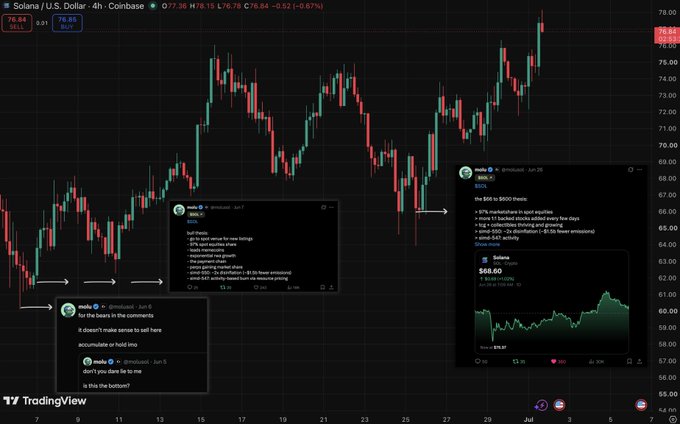The image size is (680, 424).
Task: Click the 0.01 spread value between SELL and BUY
Action: click(42, 23)
